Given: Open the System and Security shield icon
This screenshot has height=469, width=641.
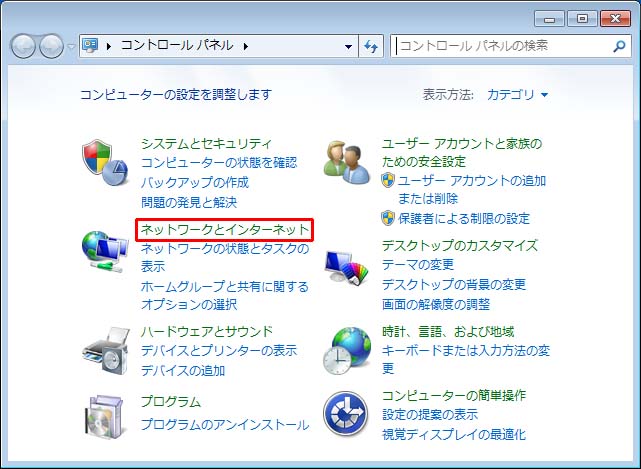Looking at the screenshot, I should (105, 162).
